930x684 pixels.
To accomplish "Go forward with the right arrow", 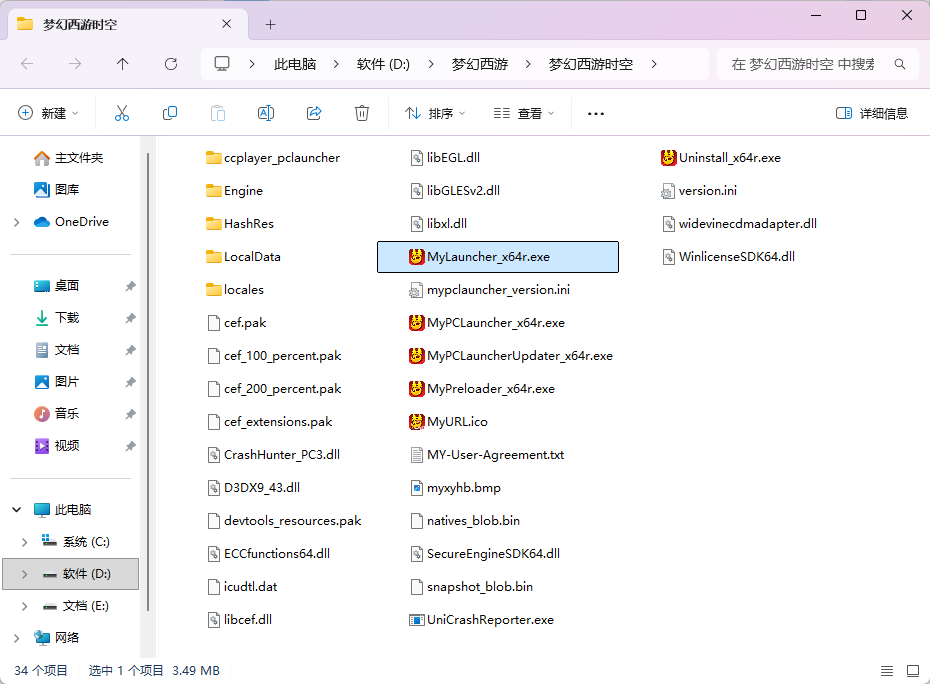I will tap(75, 63).
